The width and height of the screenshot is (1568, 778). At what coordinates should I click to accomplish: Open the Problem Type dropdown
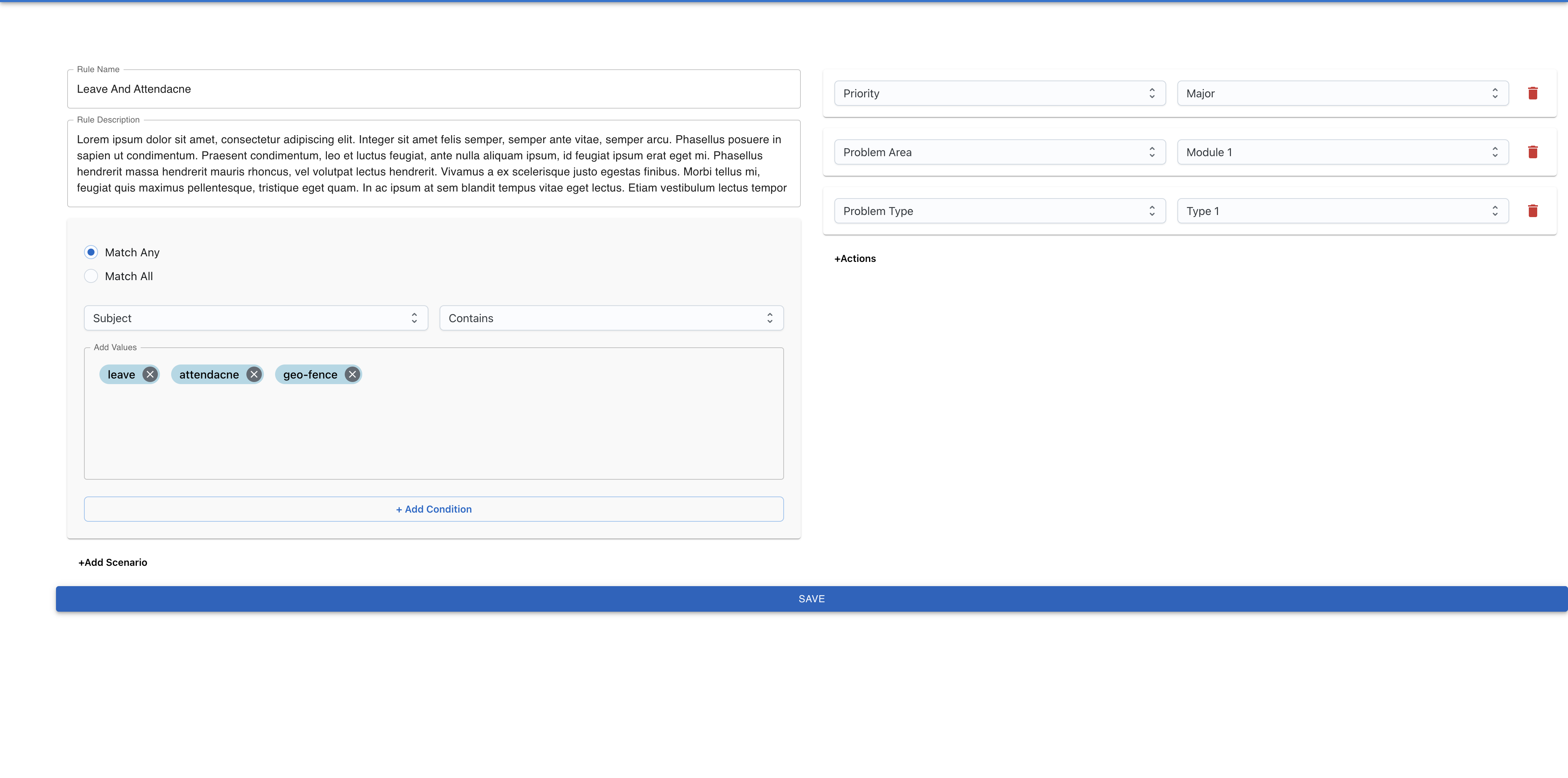pyautogui.click(x=1000, y=211)
